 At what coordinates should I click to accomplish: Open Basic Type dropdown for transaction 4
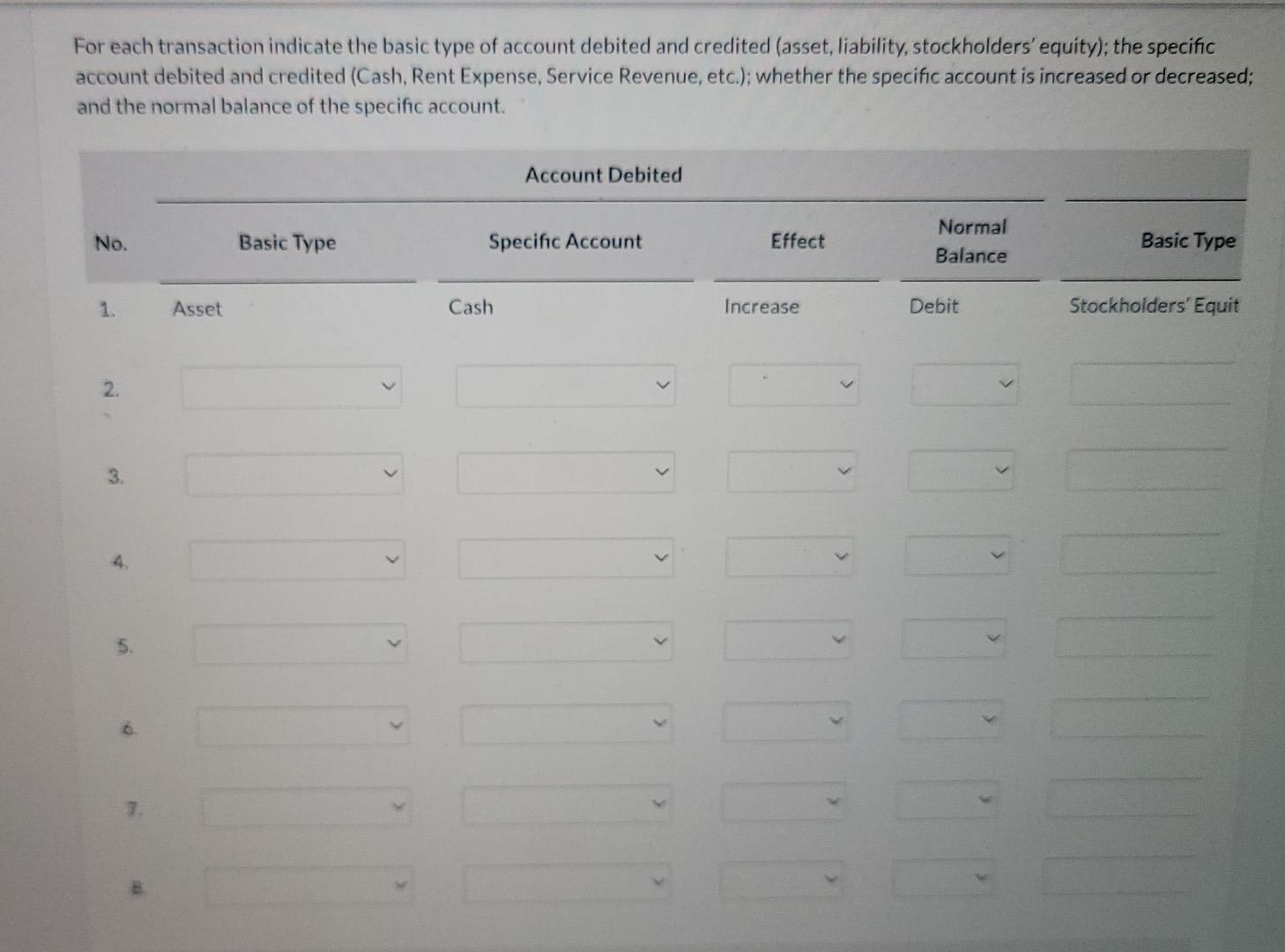(x=298, y=560)
